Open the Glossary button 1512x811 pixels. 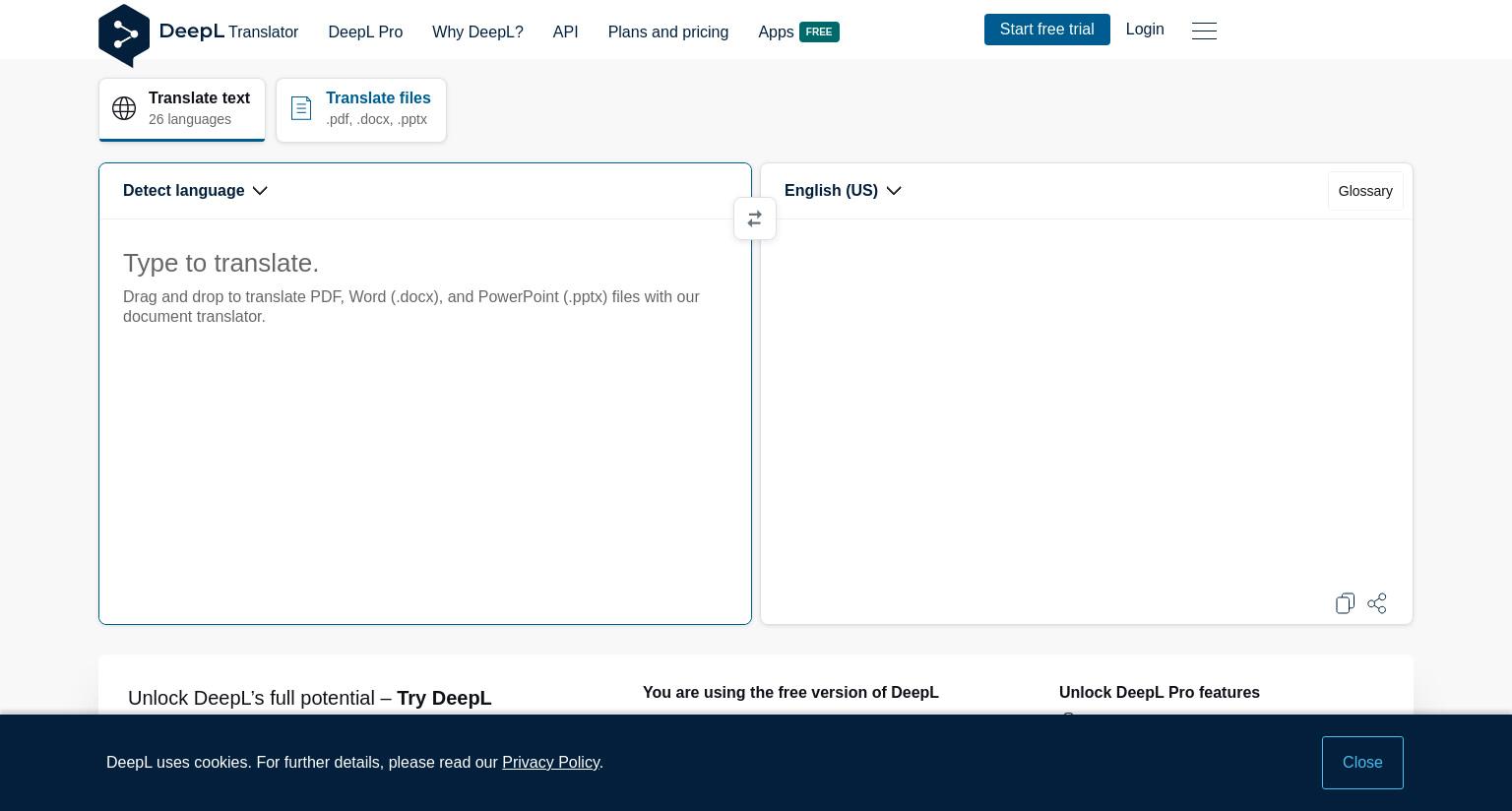click(1365, 191)
